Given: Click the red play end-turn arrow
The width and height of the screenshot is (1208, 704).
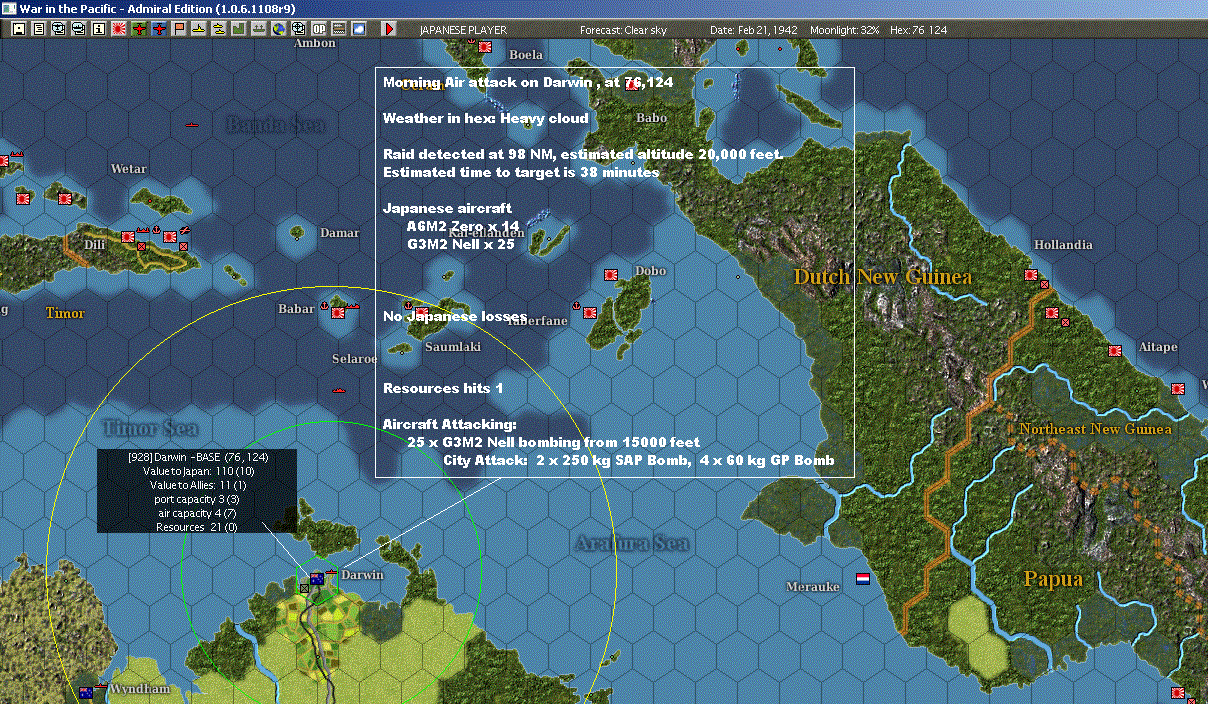Looking at the screenshot, I should (x=389, y=29).
